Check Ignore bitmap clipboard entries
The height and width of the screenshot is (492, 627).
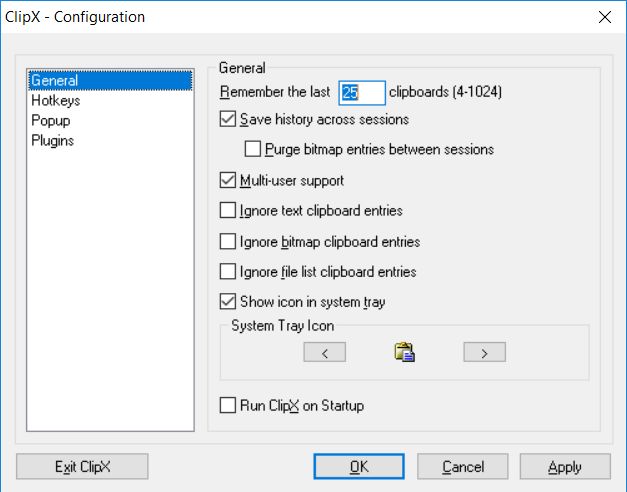(x=228, y=242)
